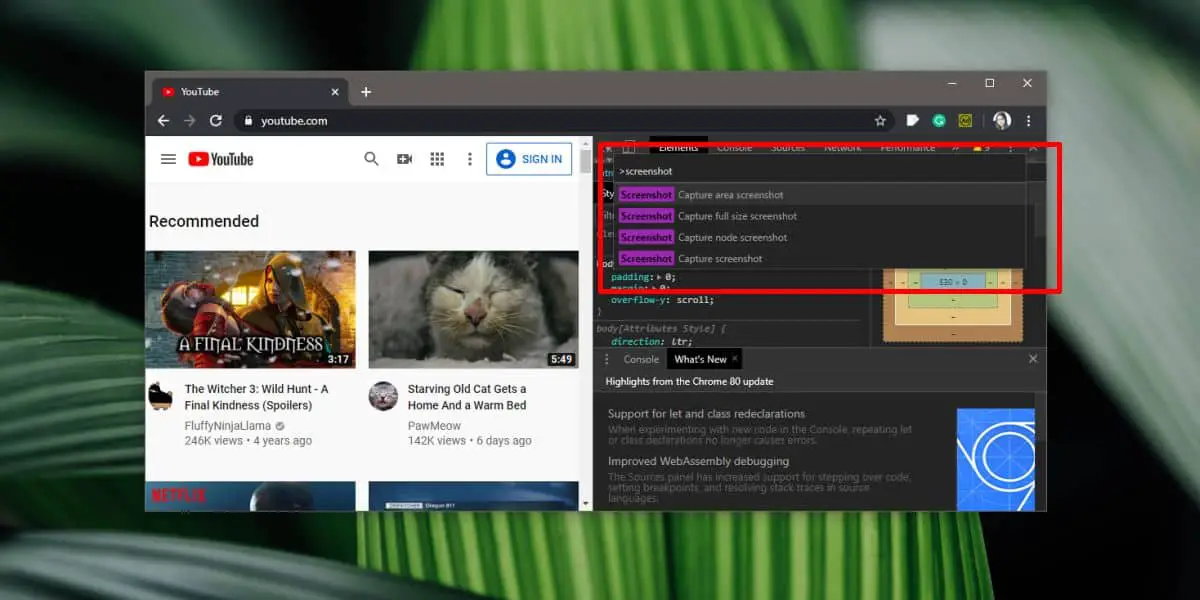Image resolution: width=1200 pixels, height=600 pixels.
Task: Bookmark this page with star icon
Action: pyautogui.click(x=880, y=120)
